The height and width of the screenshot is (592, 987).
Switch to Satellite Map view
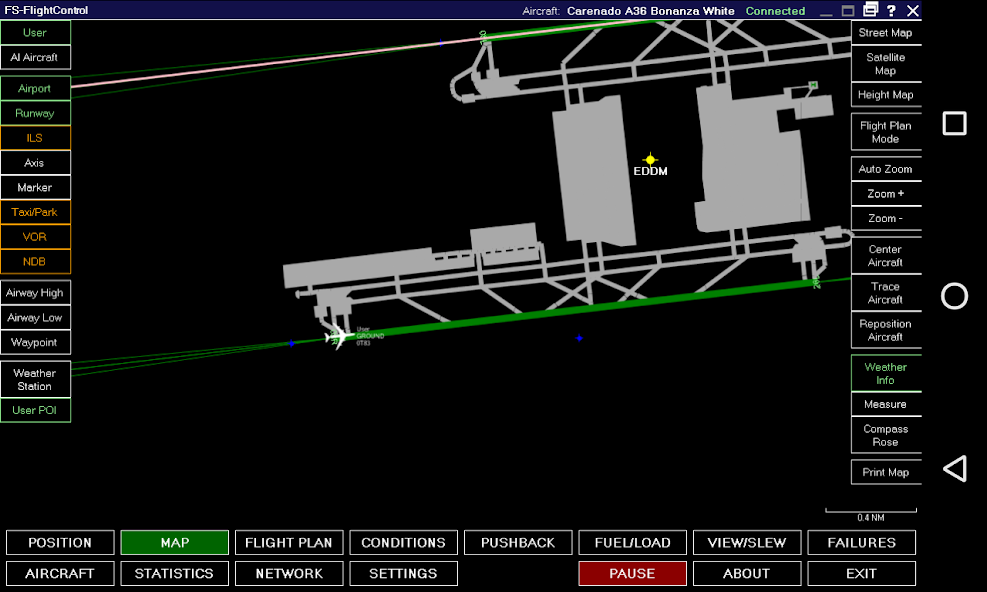(x=885, y=64)
